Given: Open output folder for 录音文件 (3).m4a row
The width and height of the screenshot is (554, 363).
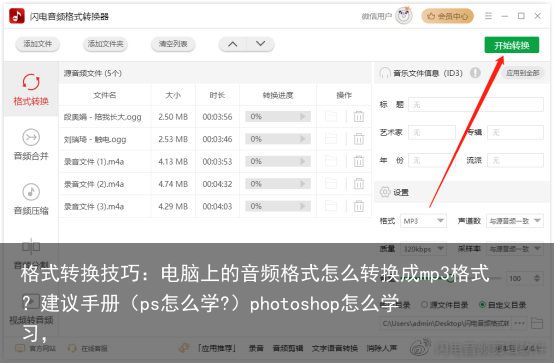Looking at the screenshot, I should click(331, 206).
